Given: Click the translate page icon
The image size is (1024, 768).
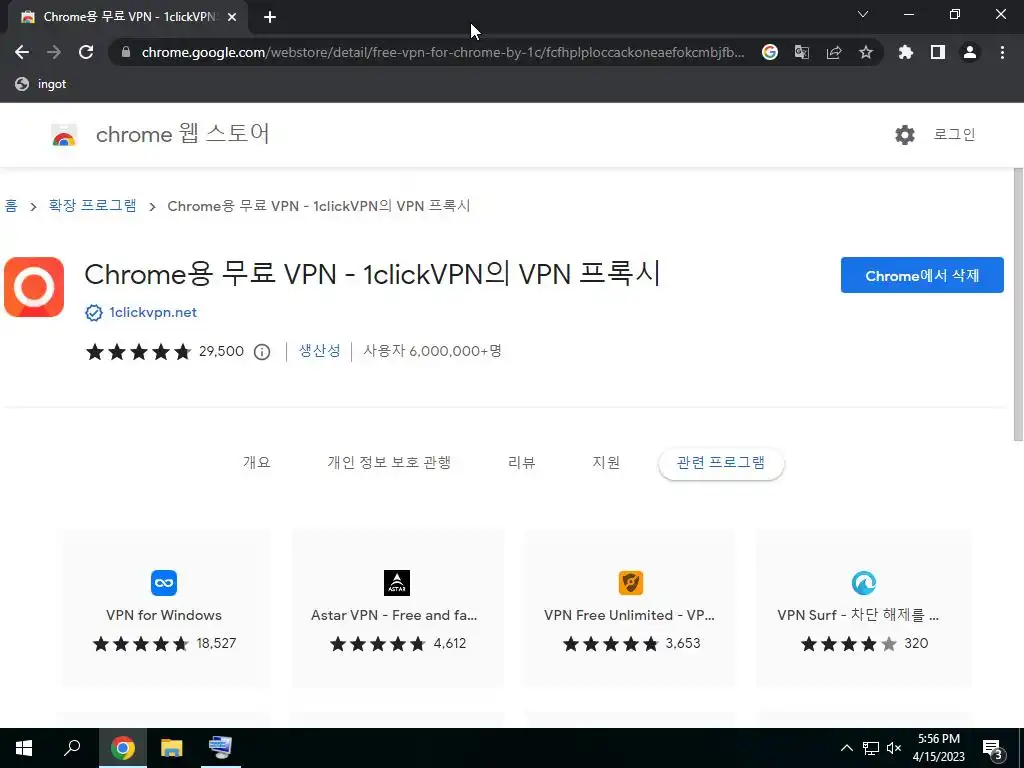Looking at the screenshot, I should point(802,52).
